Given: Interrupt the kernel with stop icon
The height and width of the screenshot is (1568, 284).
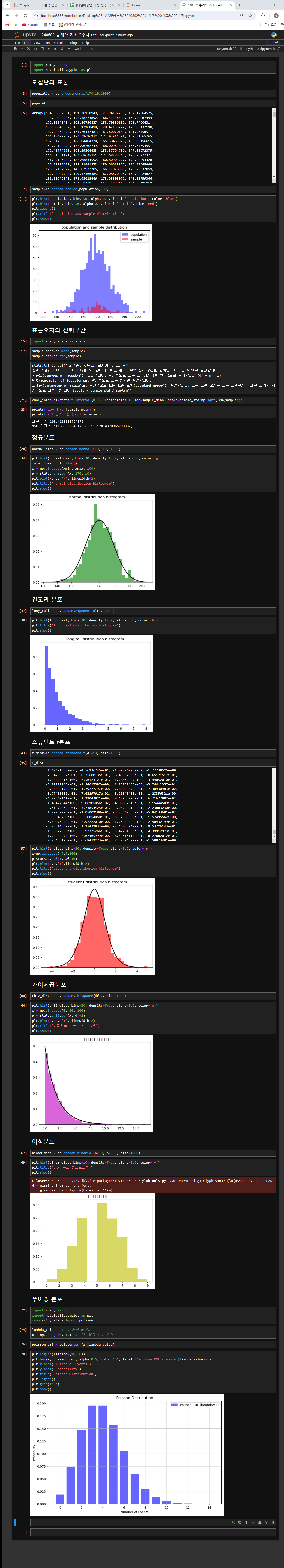Looking at the screenshot, I should pos(55,49).
